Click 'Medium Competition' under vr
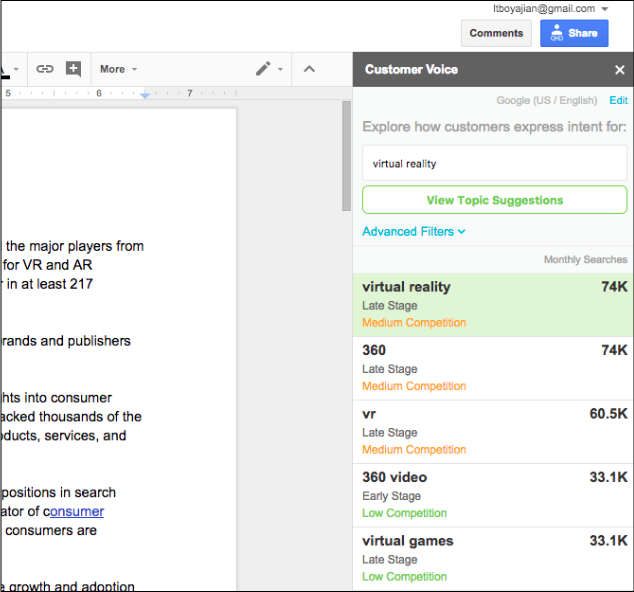Image resolution: width=634 pixels, height=592 pixels. pos(414,450)
